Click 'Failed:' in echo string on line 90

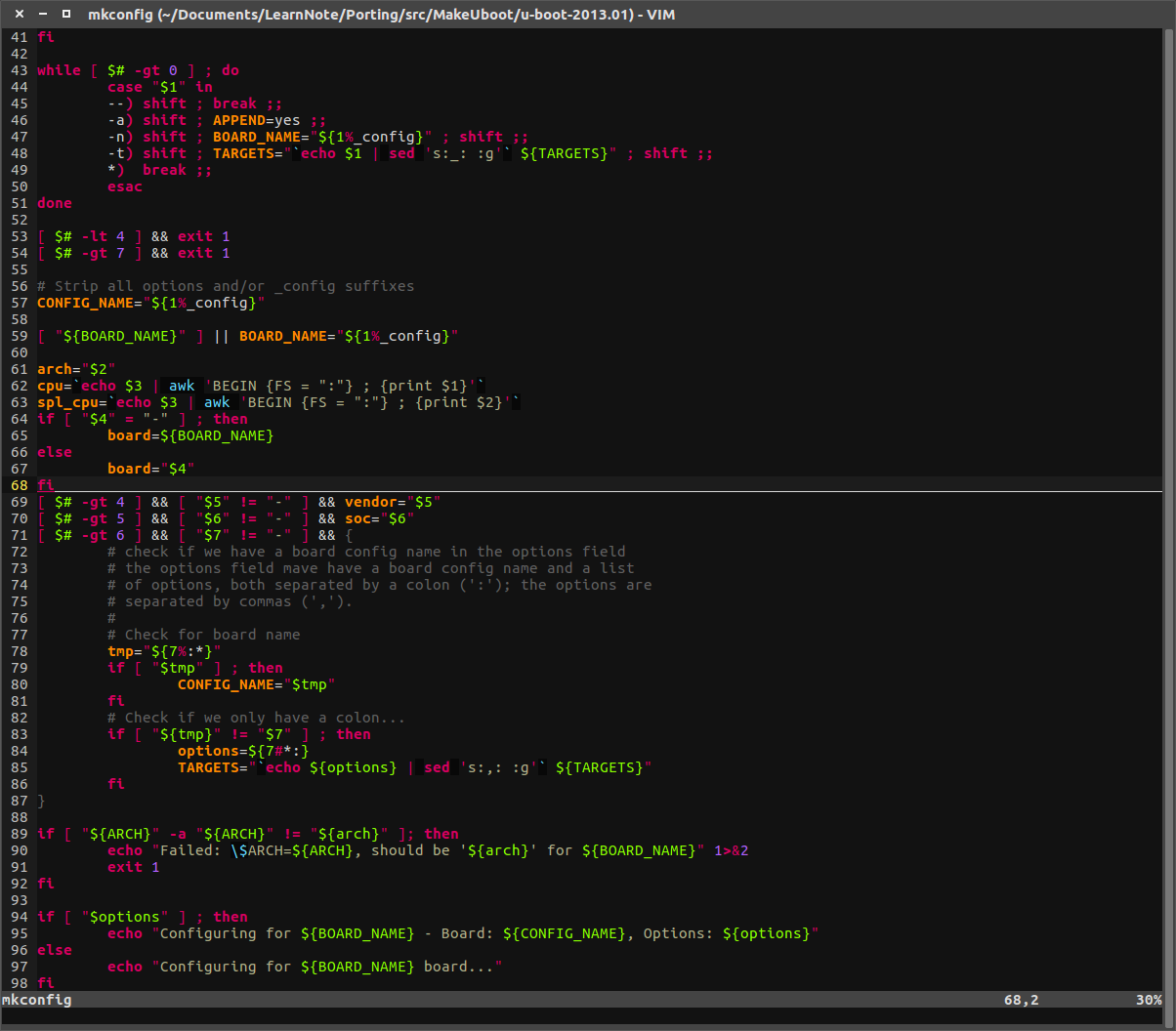pyautogui.click(x=190, y=850)
